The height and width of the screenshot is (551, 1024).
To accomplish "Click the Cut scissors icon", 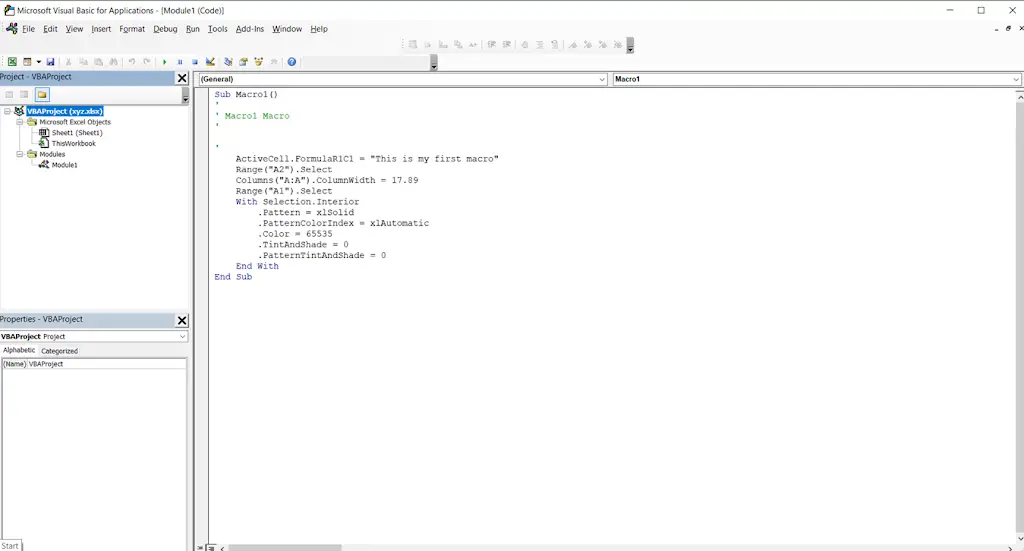I will click(68, 62).
